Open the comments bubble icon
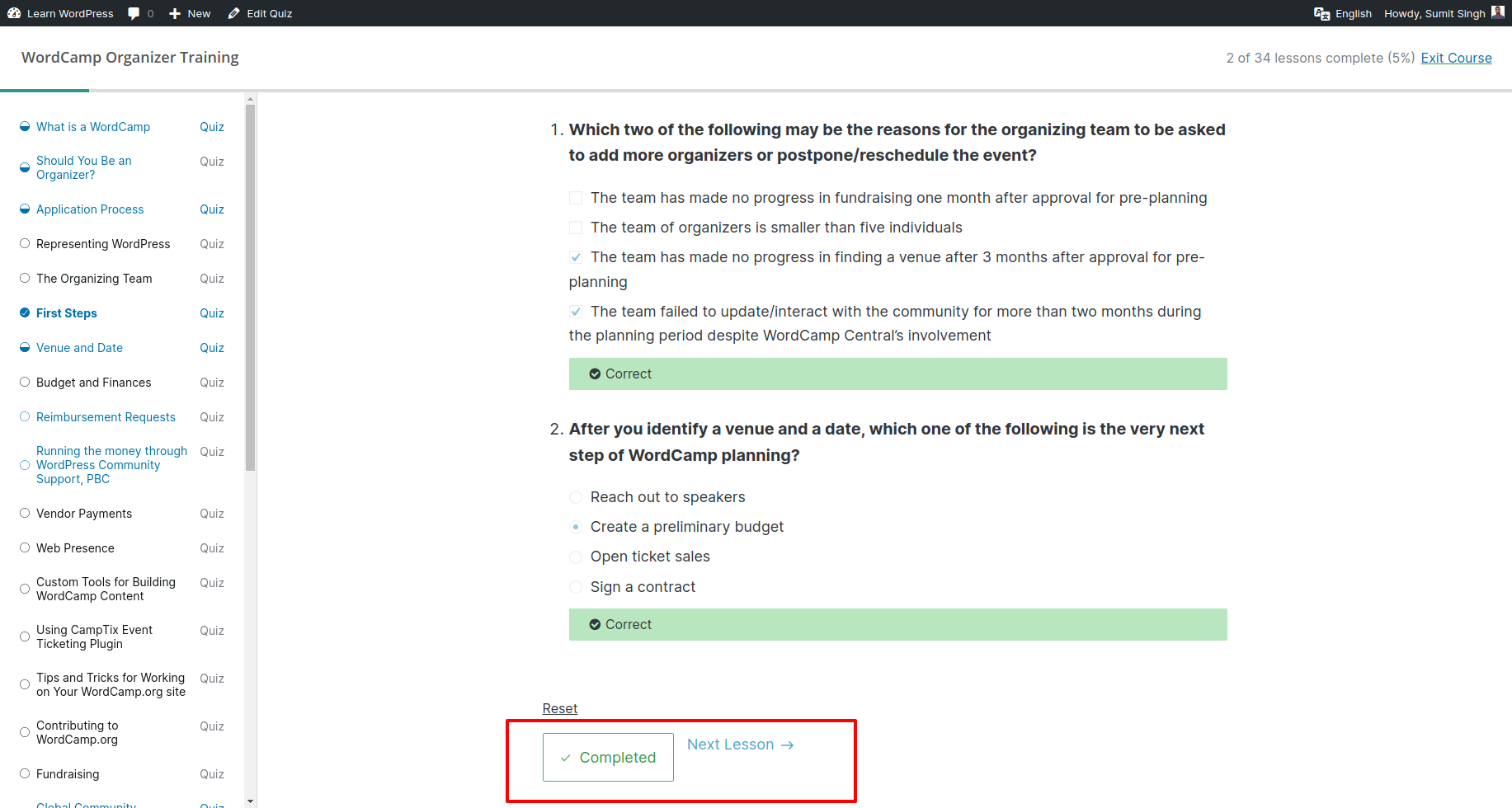The image size is (1512, 808). 133,12
